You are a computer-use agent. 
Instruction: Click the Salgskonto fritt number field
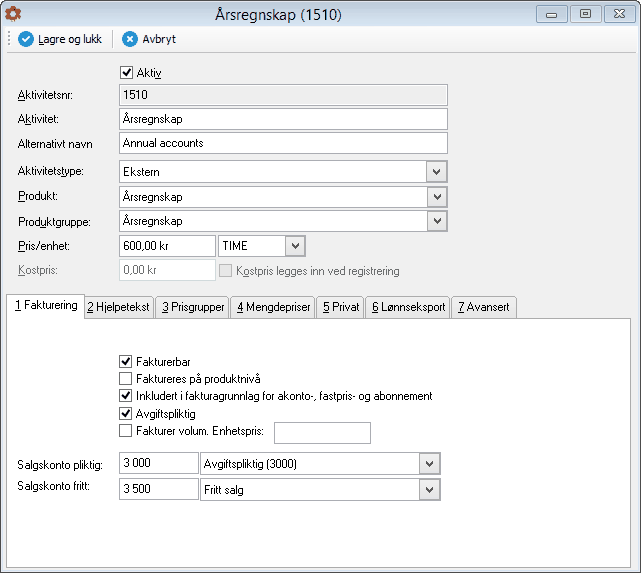159,489
